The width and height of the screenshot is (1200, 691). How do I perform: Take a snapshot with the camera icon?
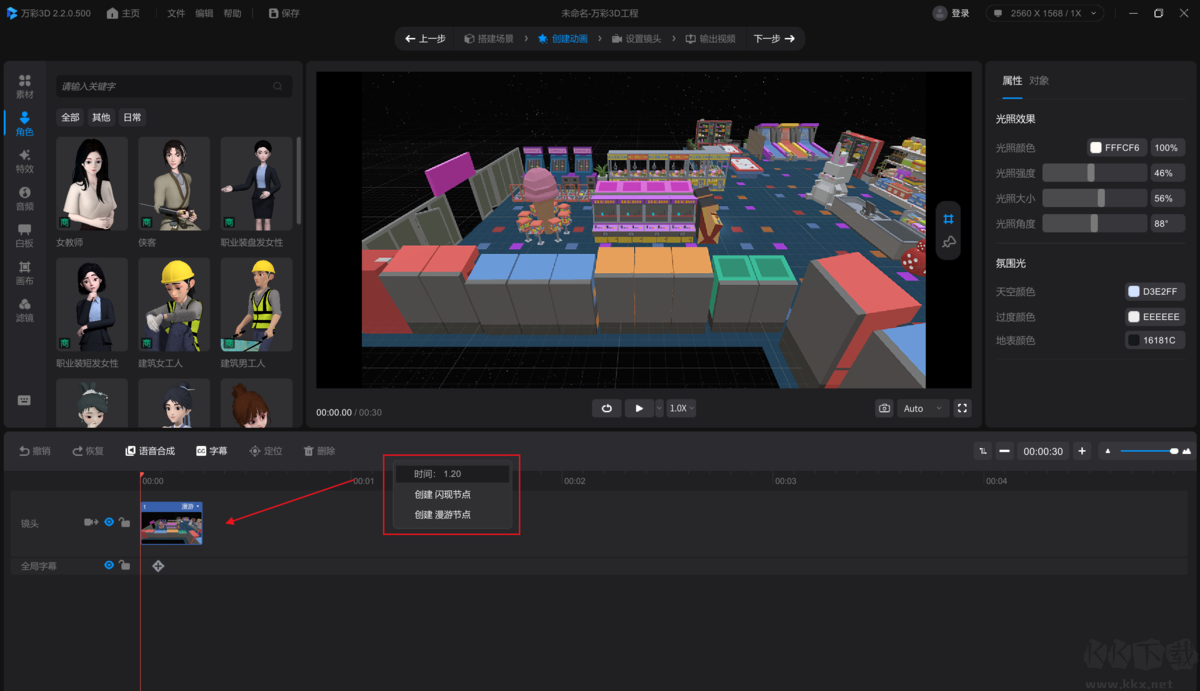click(884, 408)
